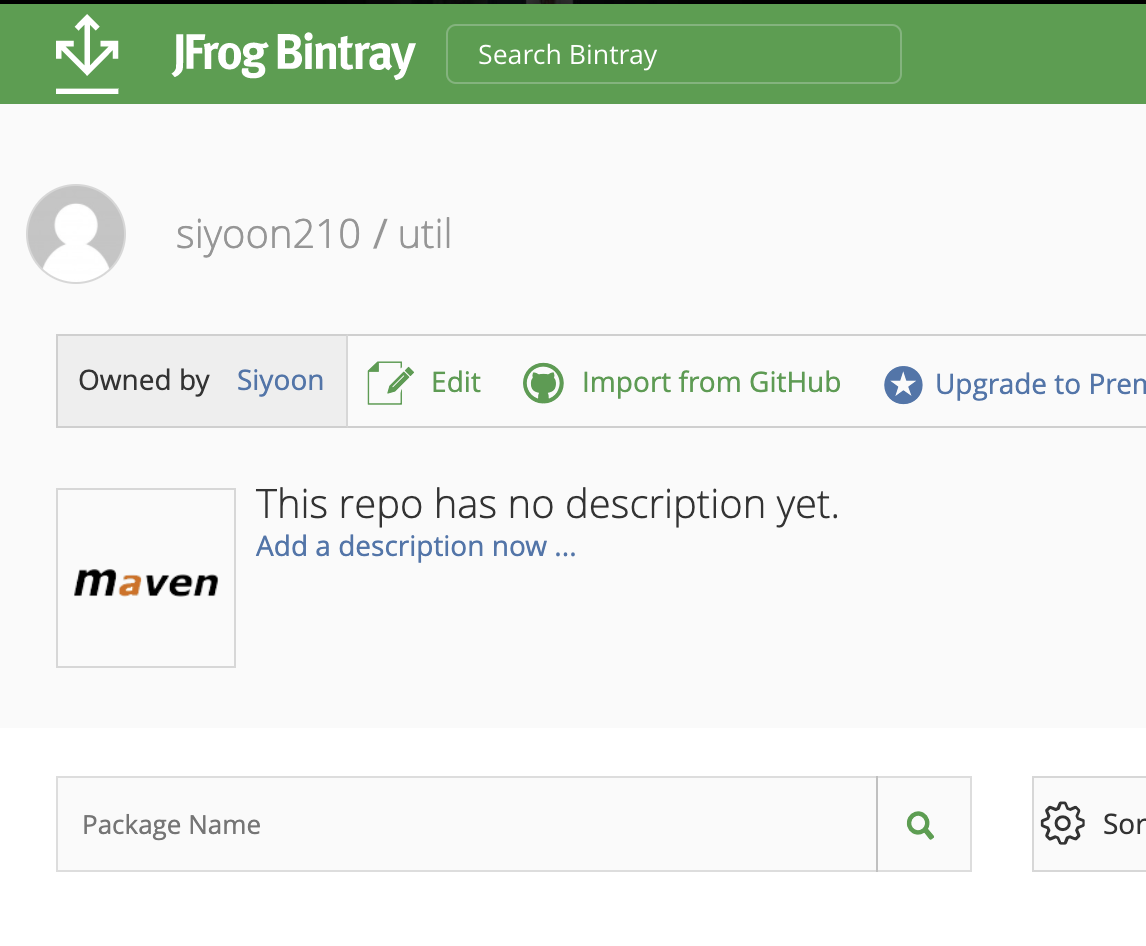Click the GitHub octocat icon
Screen dimensions: 1146x946
543,383
